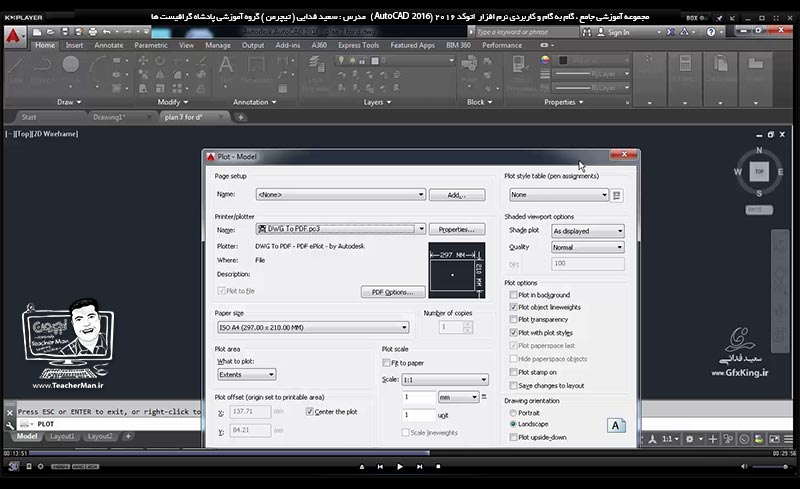Skip to previous track in player
This screenshot has height=489, width=800.
380,467
